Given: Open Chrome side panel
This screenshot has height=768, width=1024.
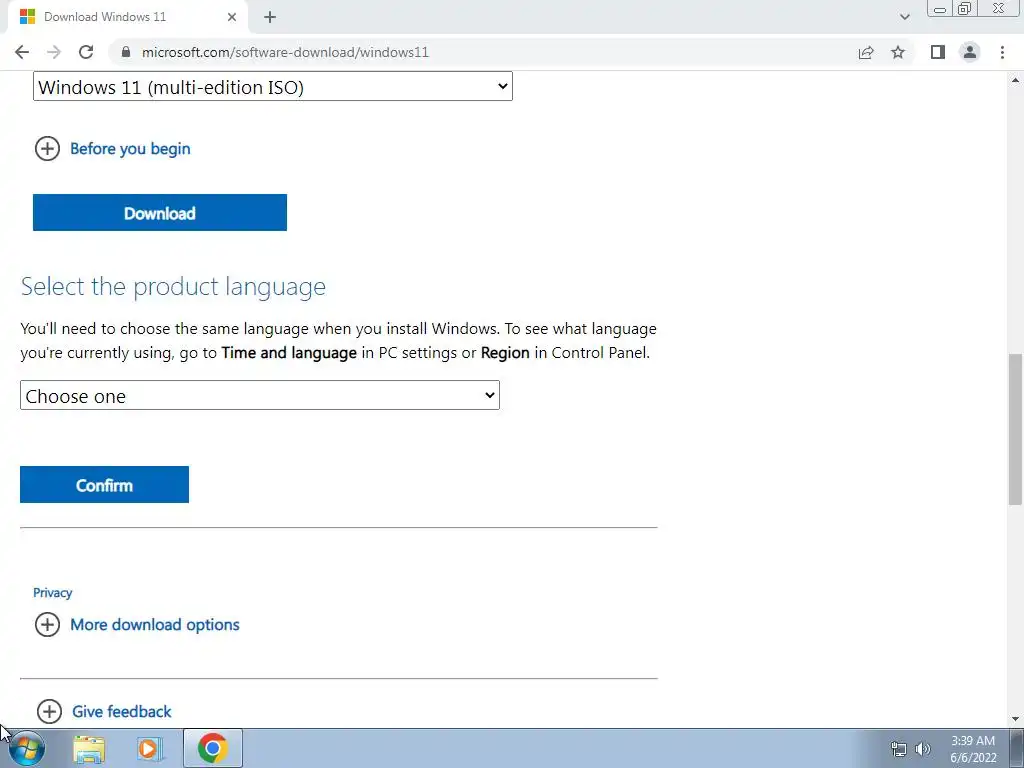Looking at the screenshot, I should 938,52.
